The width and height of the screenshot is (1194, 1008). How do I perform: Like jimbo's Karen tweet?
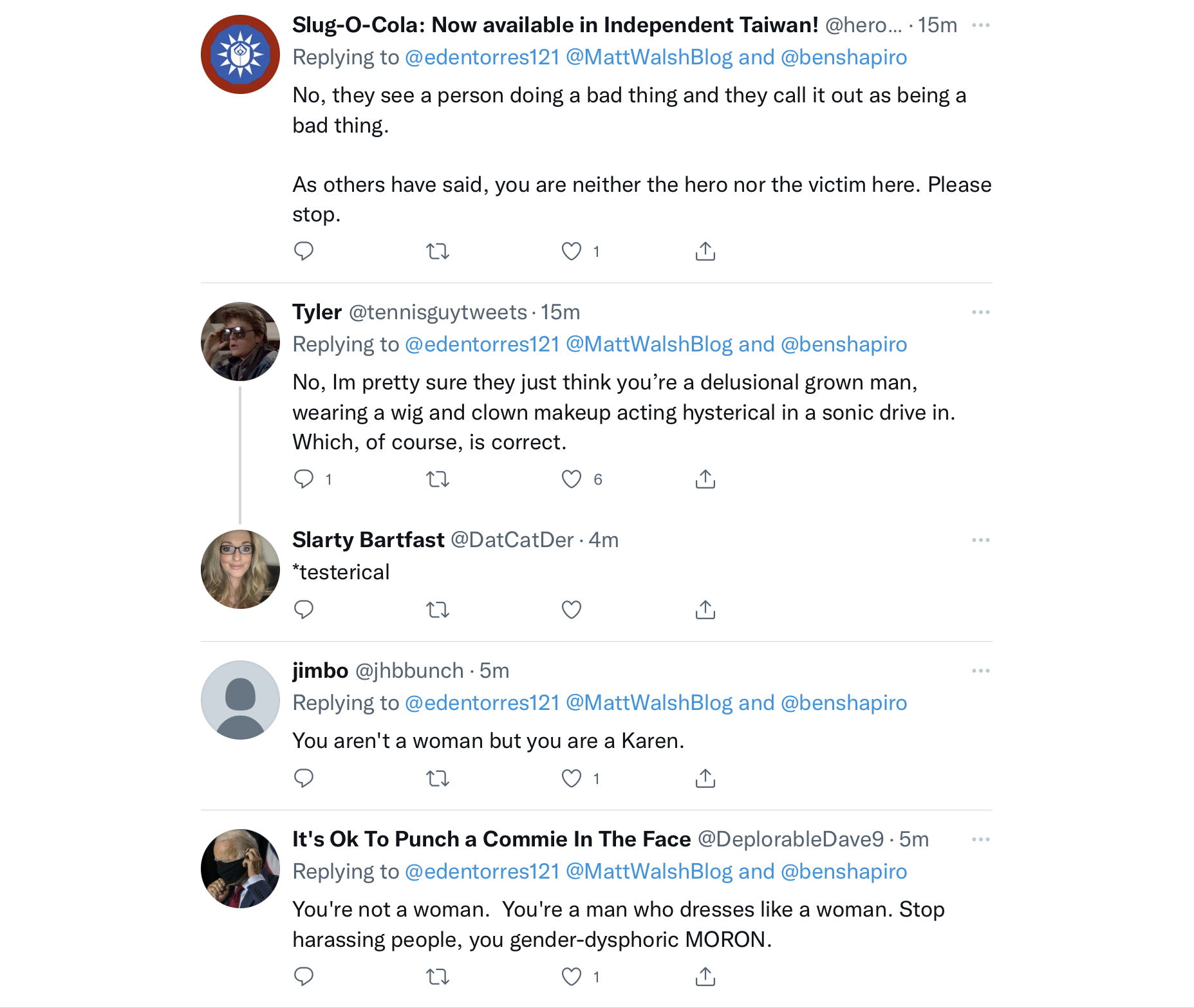coord(571,778)
